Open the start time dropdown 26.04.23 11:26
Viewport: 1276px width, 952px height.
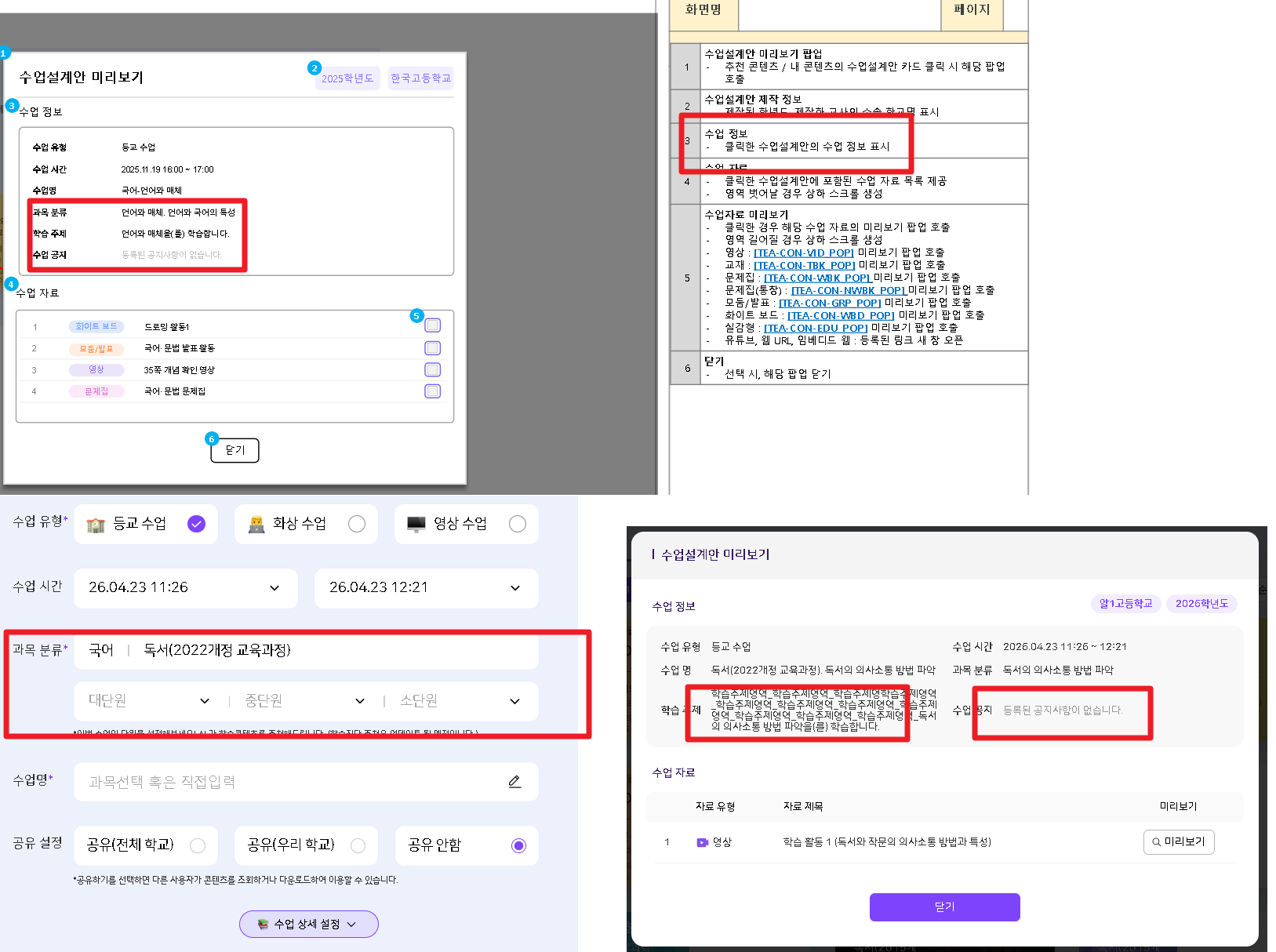click(185, 588)
